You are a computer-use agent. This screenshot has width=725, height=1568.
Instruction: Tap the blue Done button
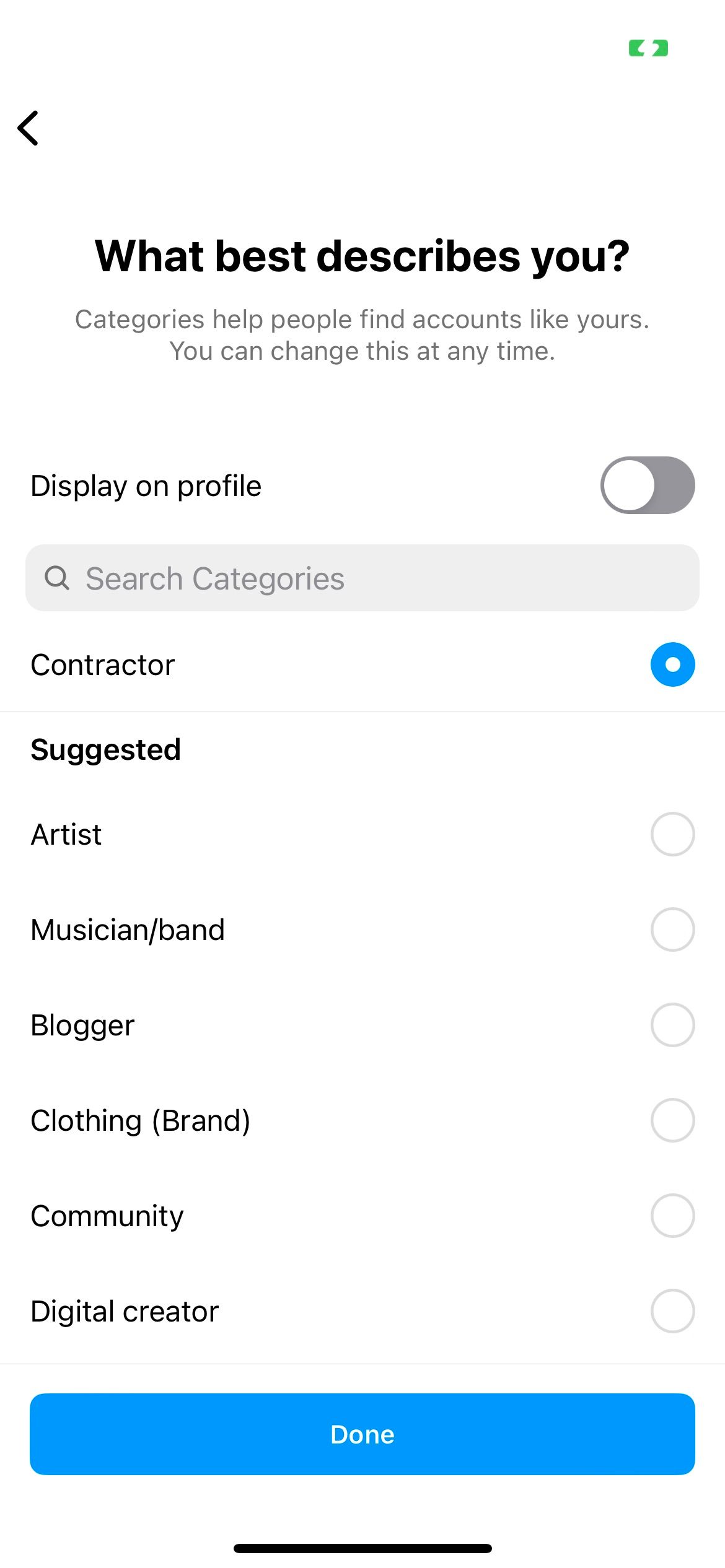pyautogui.click(x=362, y=1434)
